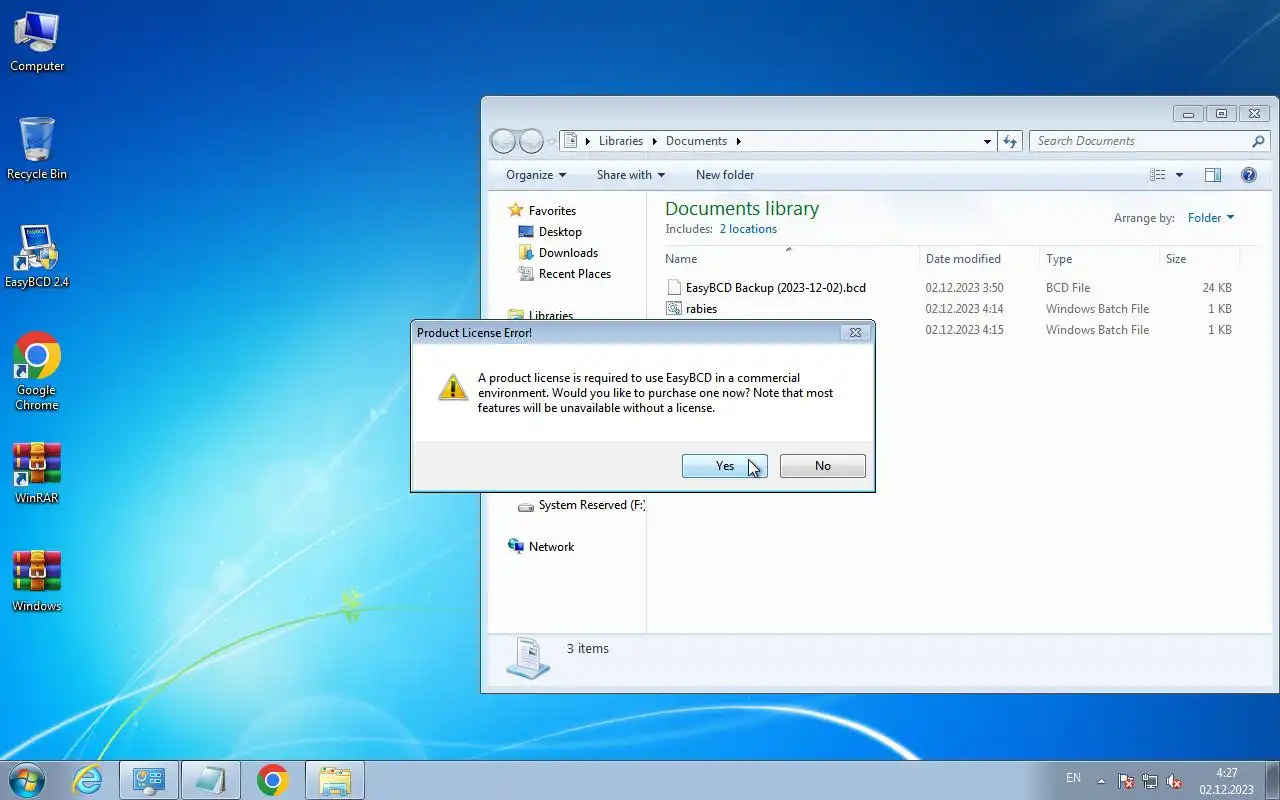Click the address bar folder icon
The height and width of the screenshot is (800, 1280).
tap(571, 141)
